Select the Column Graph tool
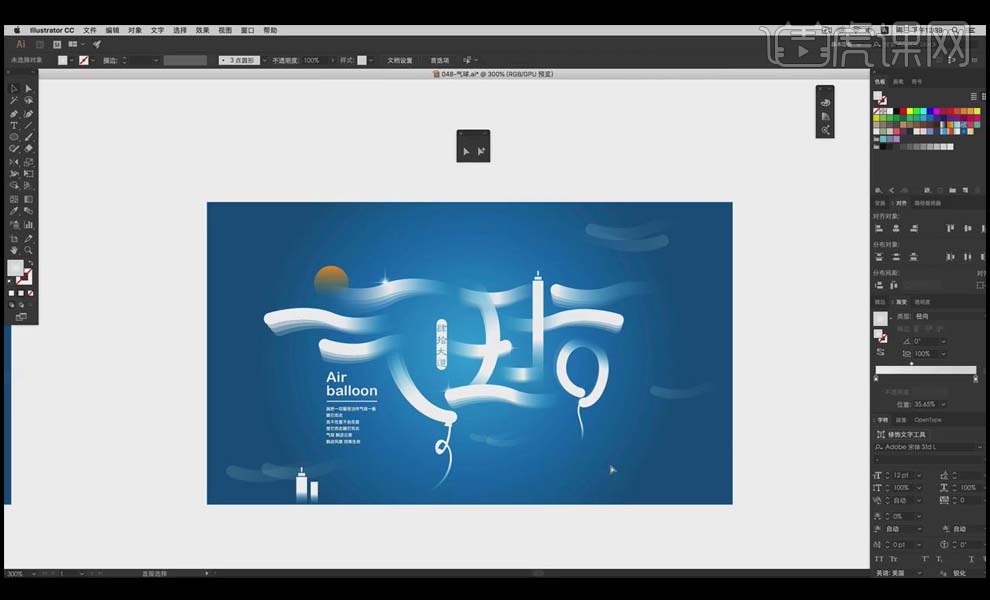Screen dimensions: 990x600 click(x=28, y=224)
